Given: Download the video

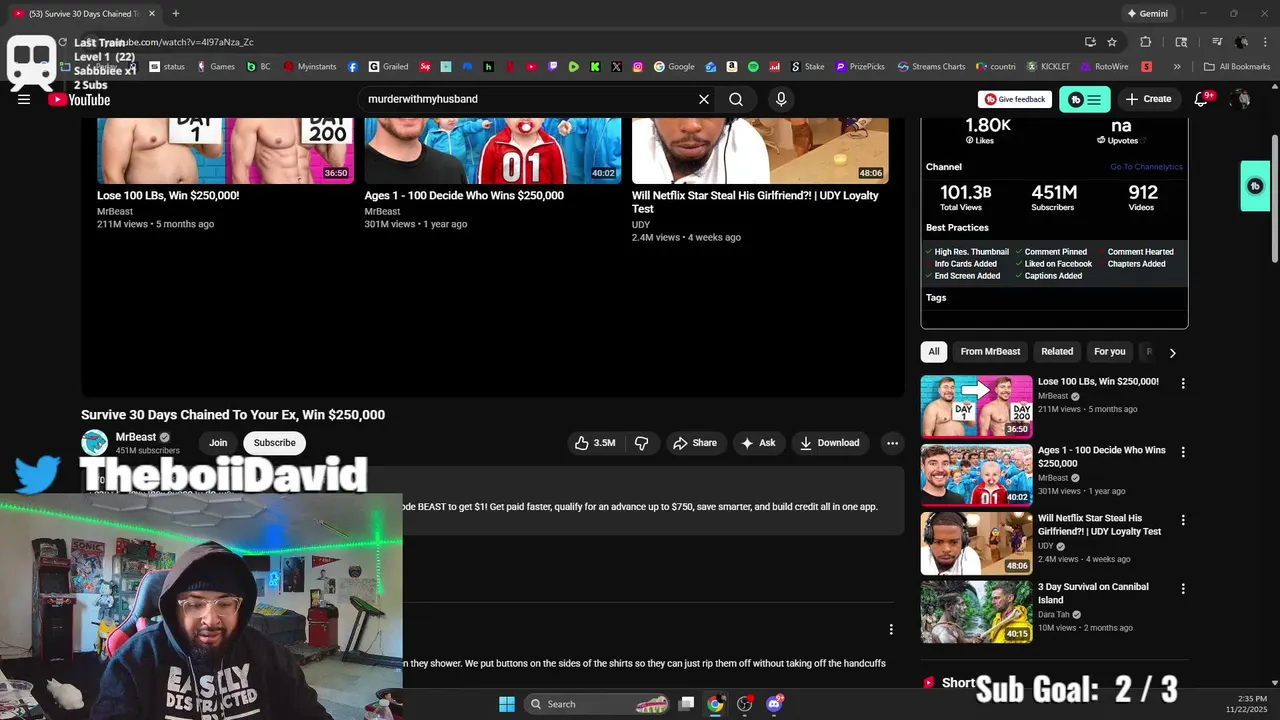Looking at the screenshot, I should click(x=829, y=443).
